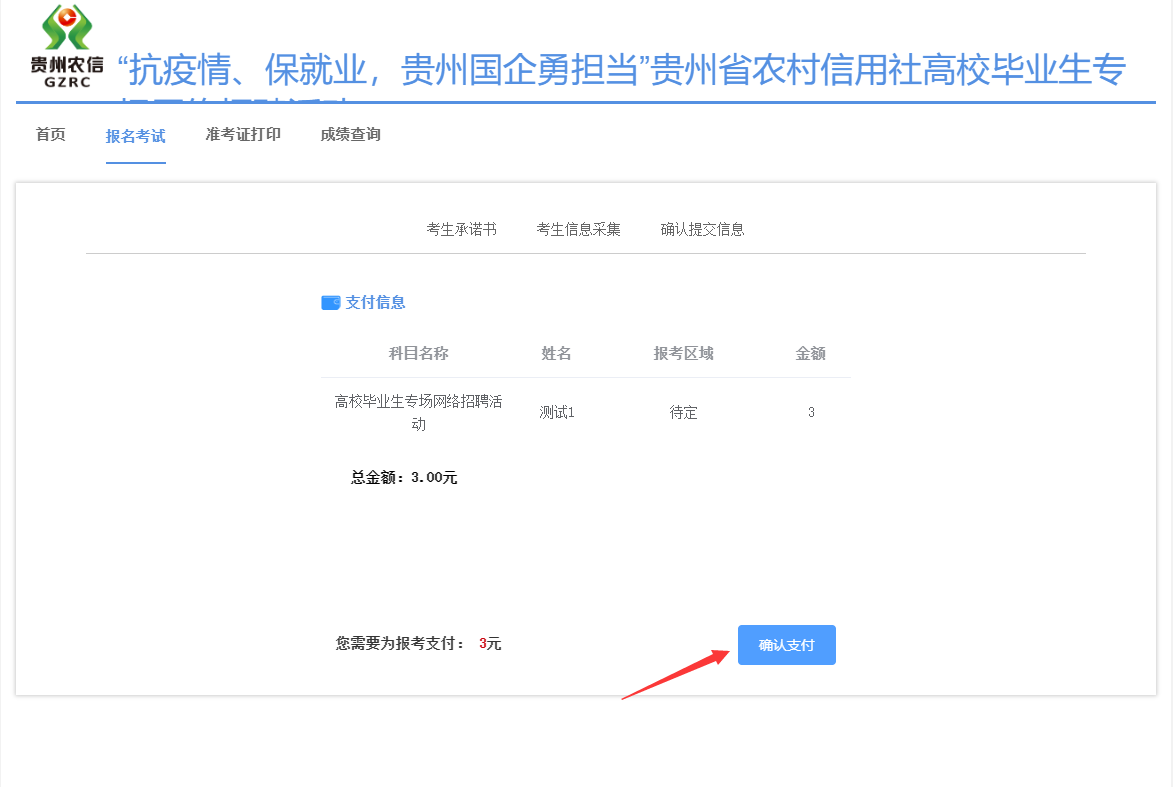Select the 考生信息采集 step

(x=578, y=229)
